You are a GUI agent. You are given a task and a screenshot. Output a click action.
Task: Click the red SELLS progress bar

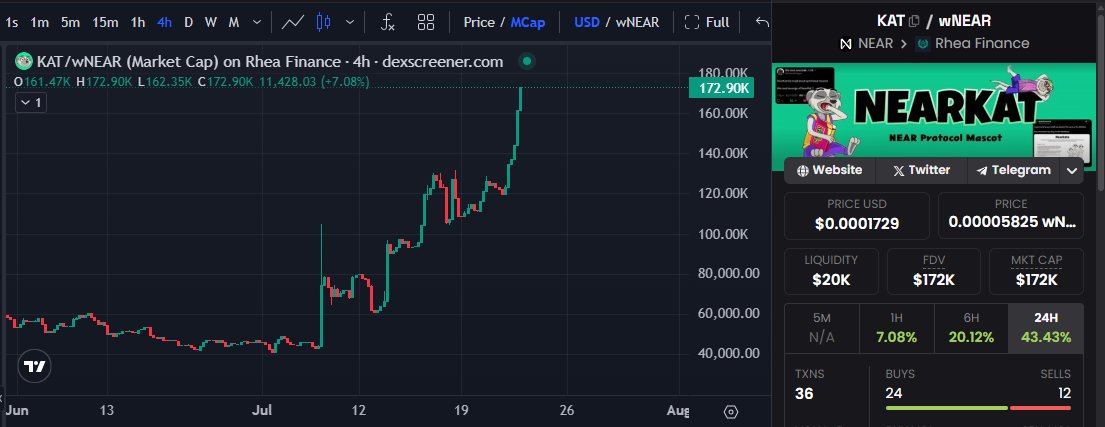[1040, 407]
